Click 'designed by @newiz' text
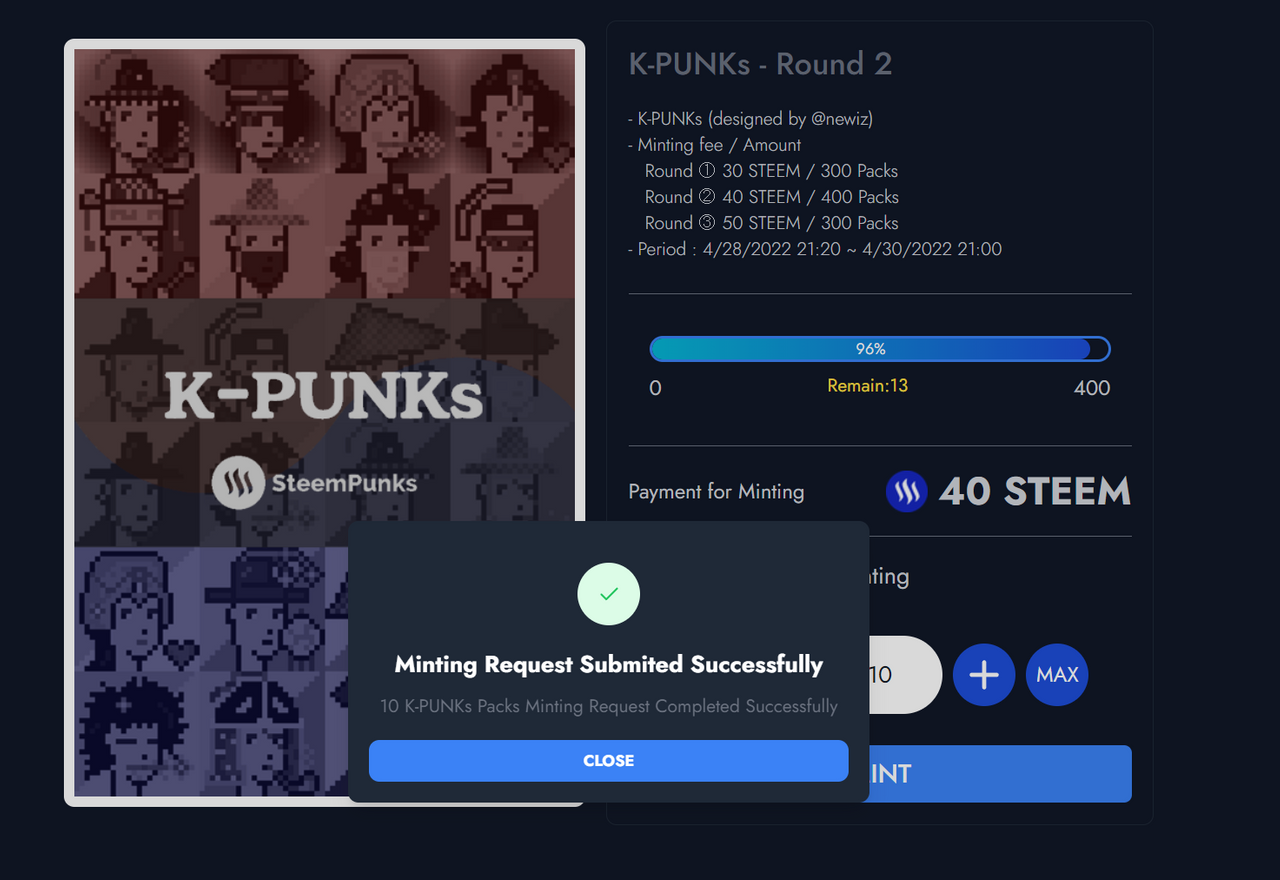 click(x=790, y=119)
